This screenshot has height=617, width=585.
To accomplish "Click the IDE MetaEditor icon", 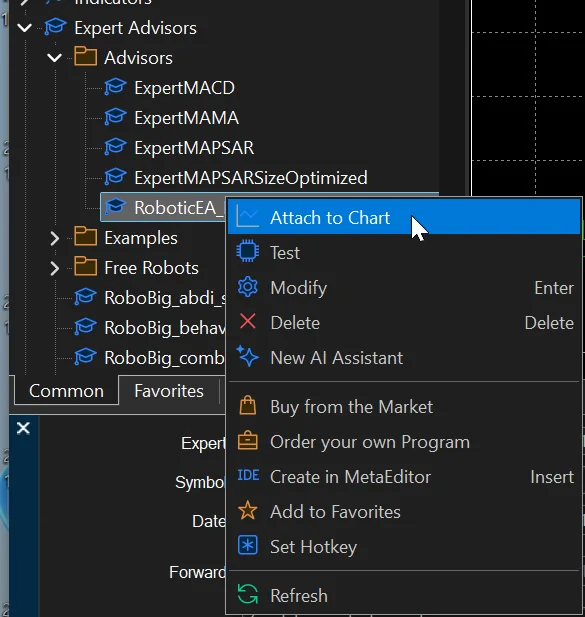I will (x=248, y=475).
